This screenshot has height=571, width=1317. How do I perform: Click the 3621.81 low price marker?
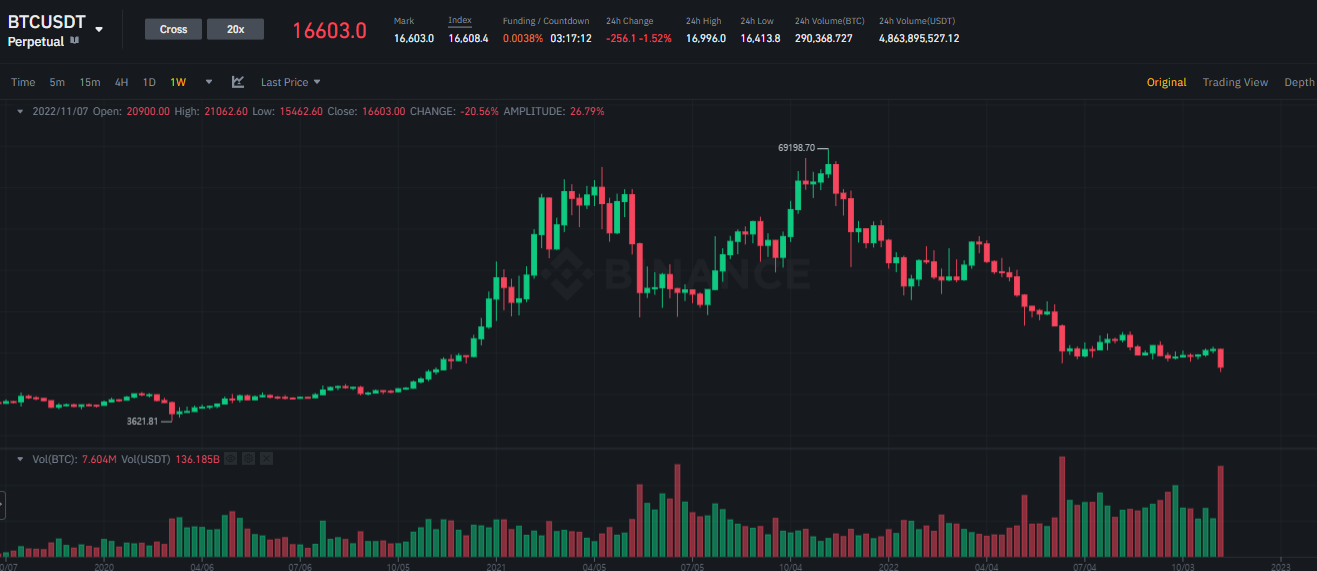(142, 421)
